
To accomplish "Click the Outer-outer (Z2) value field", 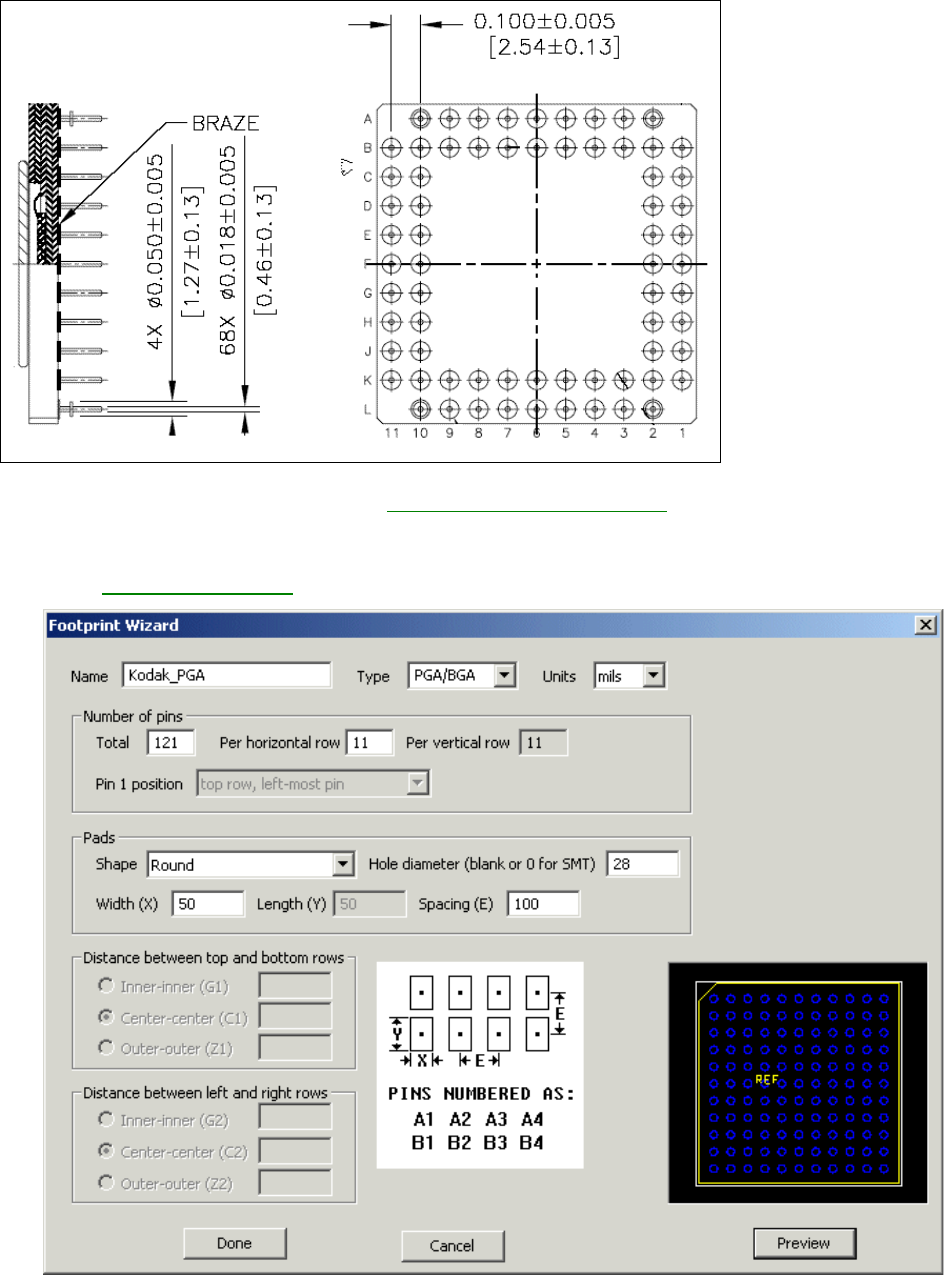I will [x=295, y=1182].
